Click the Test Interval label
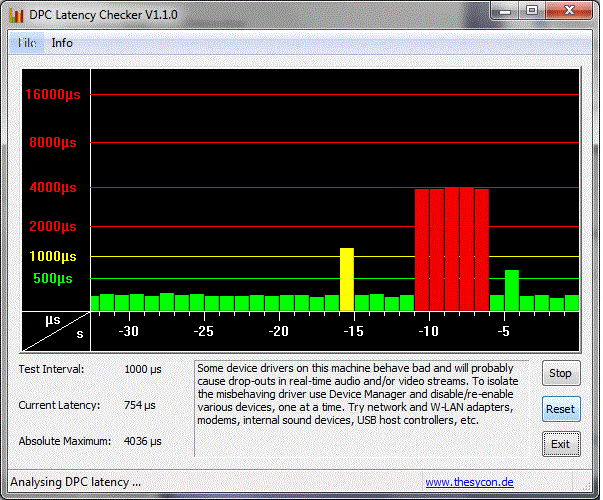The width and height of the screenshot is (603, 500). click(51, 369)
